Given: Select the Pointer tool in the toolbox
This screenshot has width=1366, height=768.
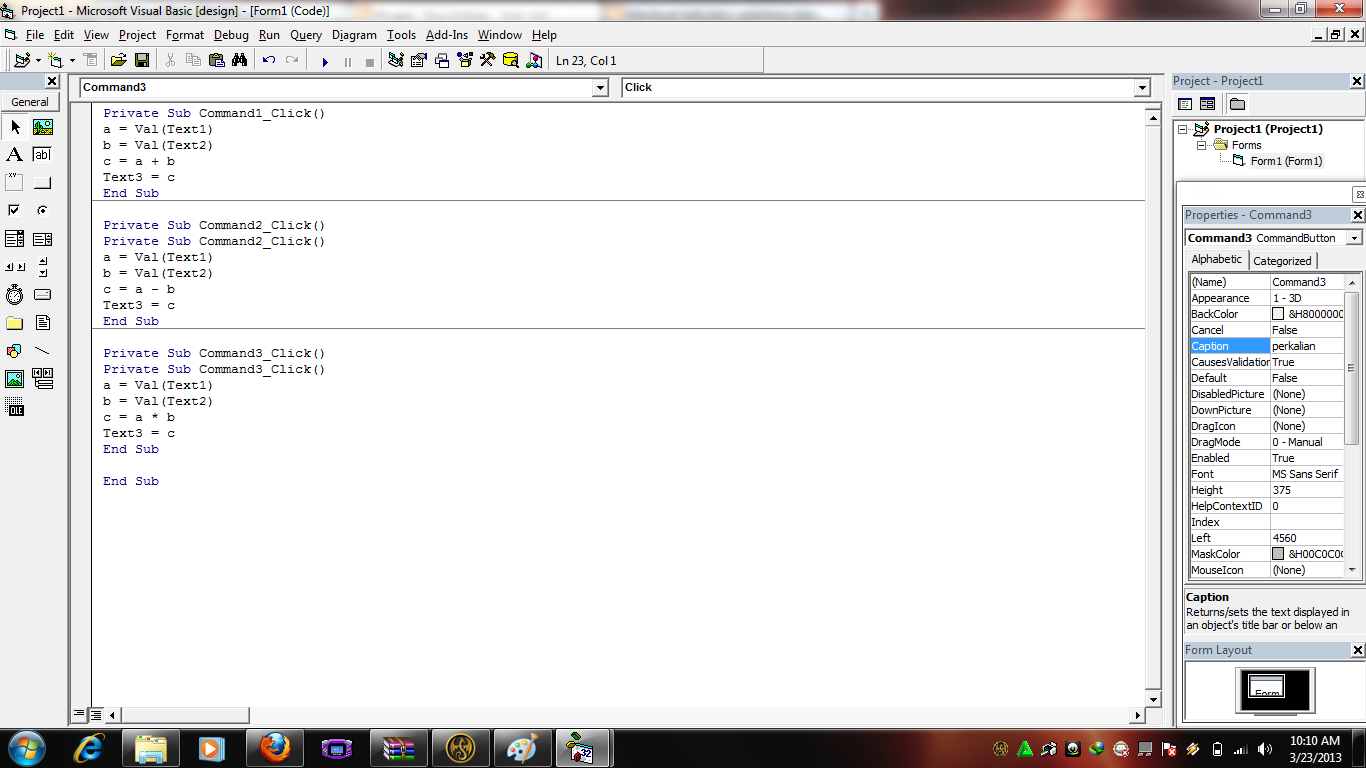Looking at the screenshot, I should coord(15,127).
